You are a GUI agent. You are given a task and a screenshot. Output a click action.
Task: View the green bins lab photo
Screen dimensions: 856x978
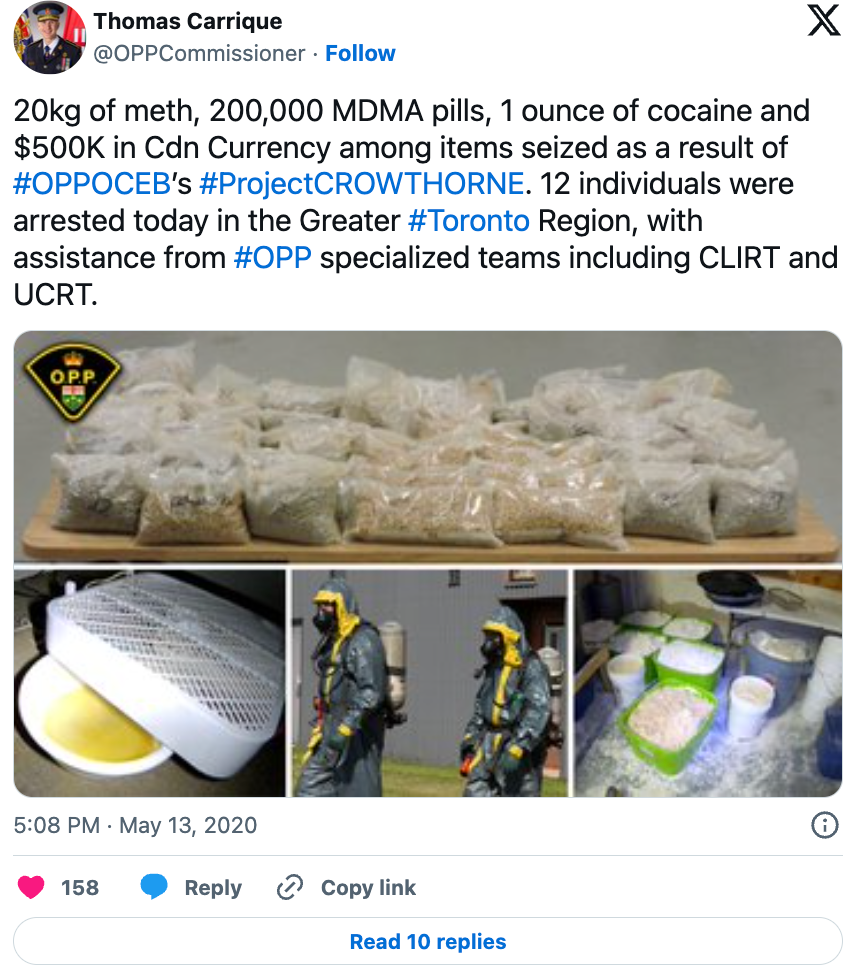pyautogui.click(x=708, y=683)
